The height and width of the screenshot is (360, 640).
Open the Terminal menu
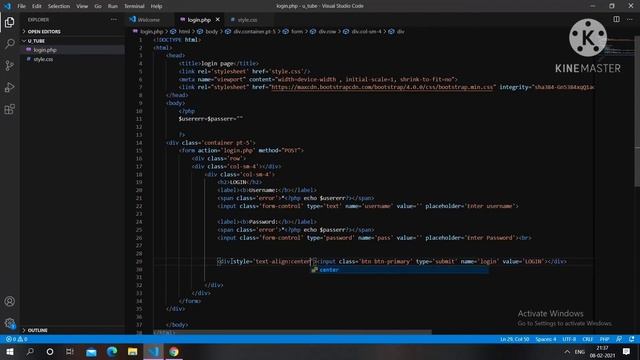[134, 6]
